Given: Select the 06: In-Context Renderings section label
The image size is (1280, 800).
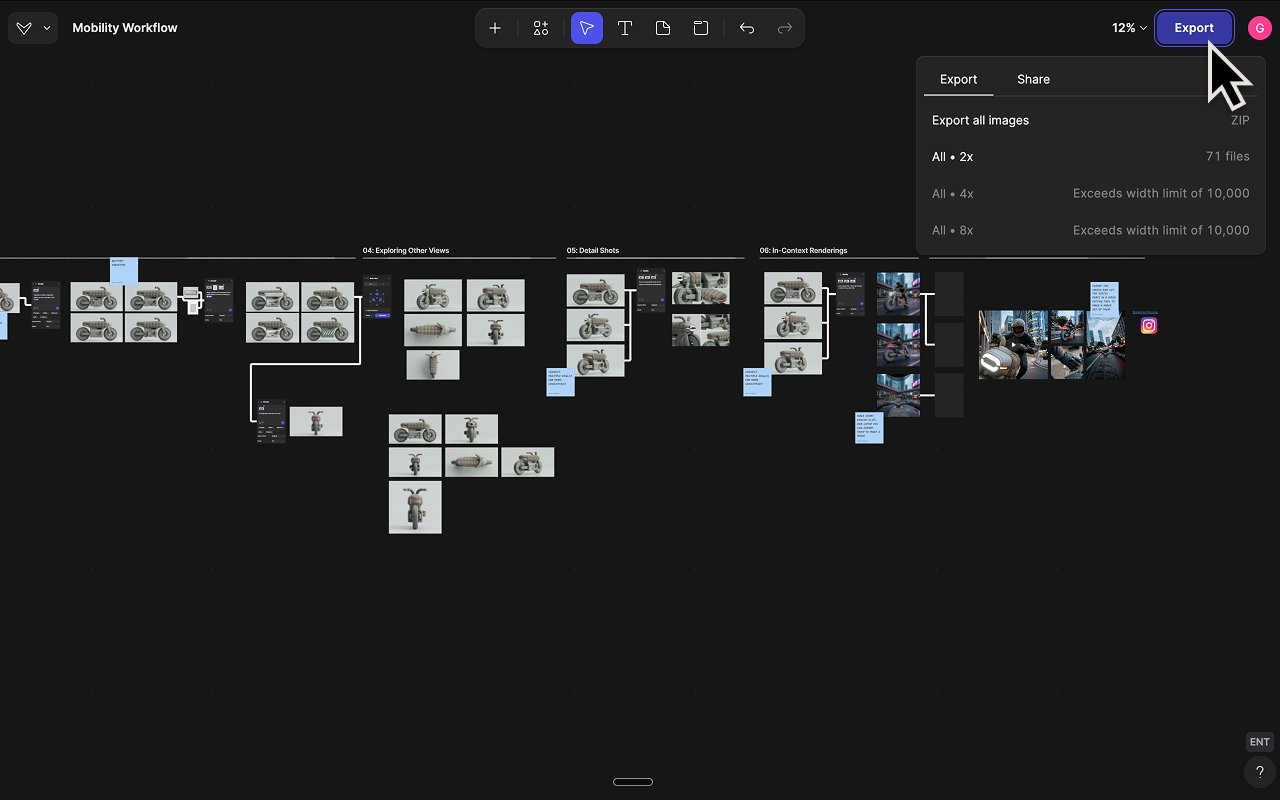Looking at the screenshot, I should [803, 250].
